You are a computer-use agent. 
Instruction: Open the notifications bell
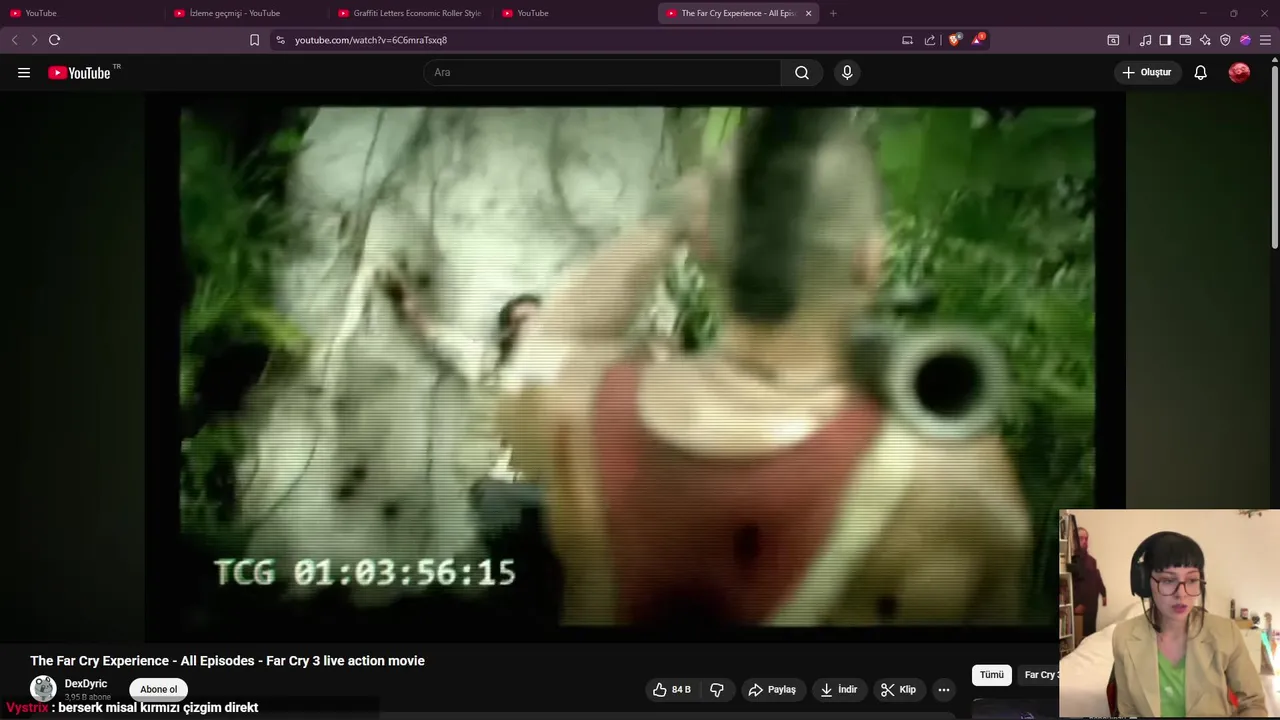(x=1201, y=72)
